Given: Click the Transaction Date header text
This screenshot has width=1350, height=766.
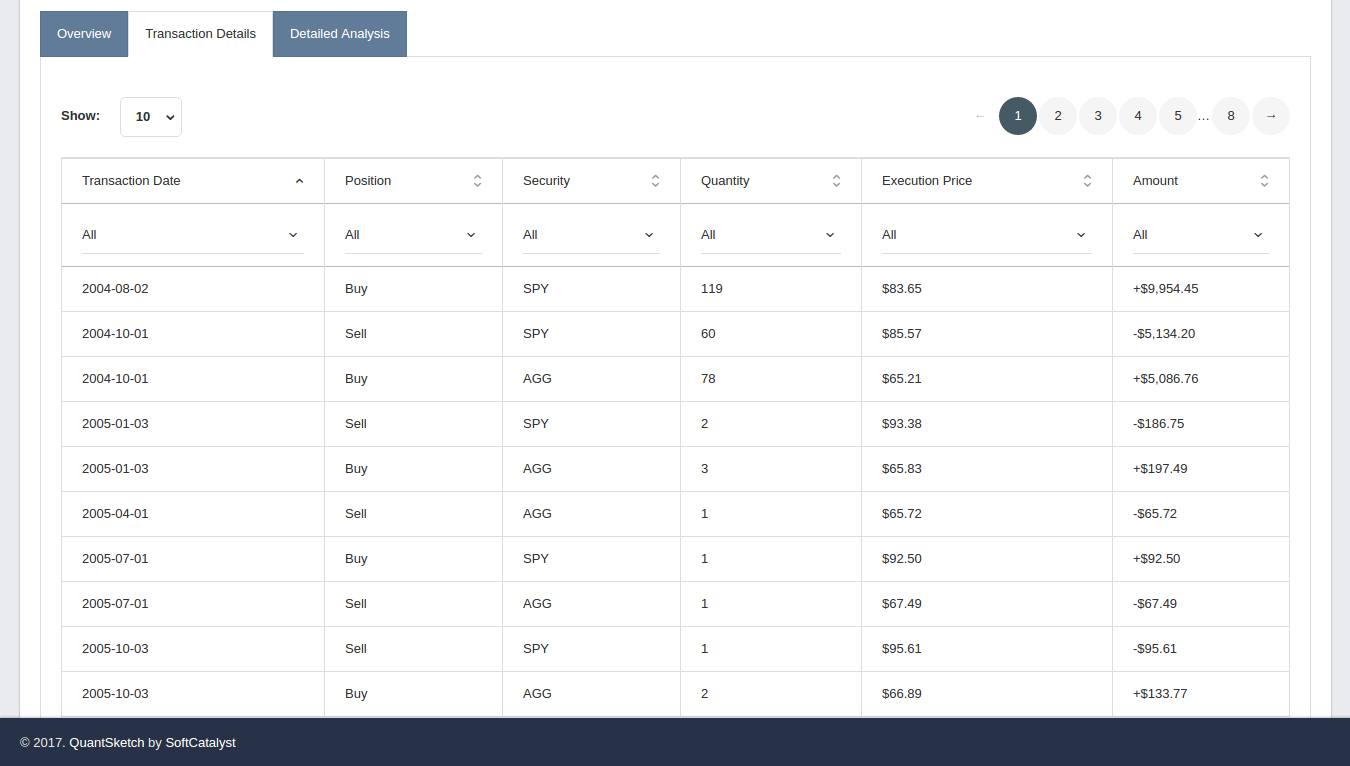Looking at the screenshot, I should (131, 181).
